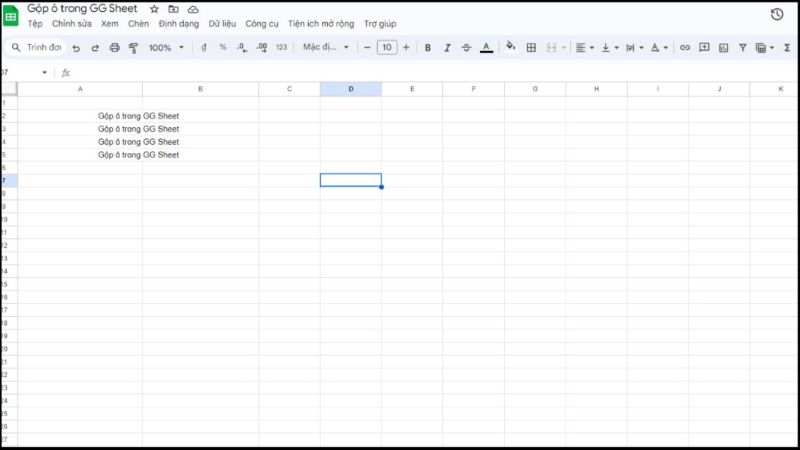Create a filter
Image resolution: width=800 pixels, height=450 pixels.
[x=743, y=47]
